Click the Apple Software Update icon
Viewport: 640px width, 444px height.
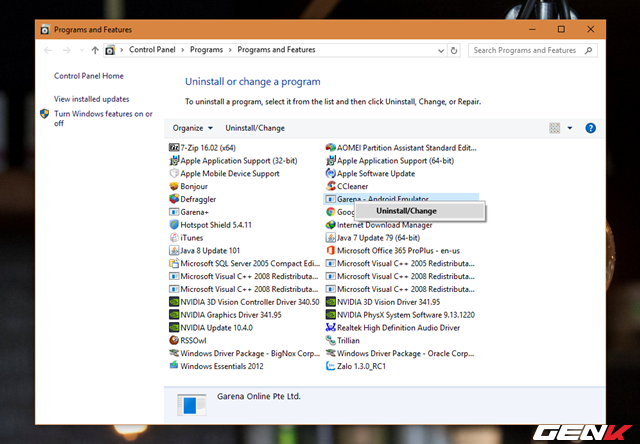[330, 173]
